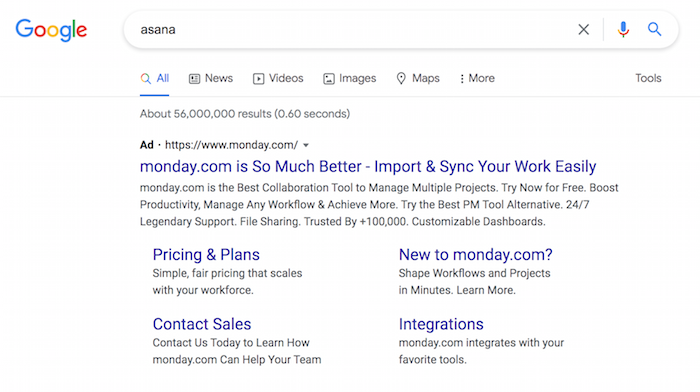700x392 pixels.
Task: Switch to the Images tab
Action: coord(350,79)
